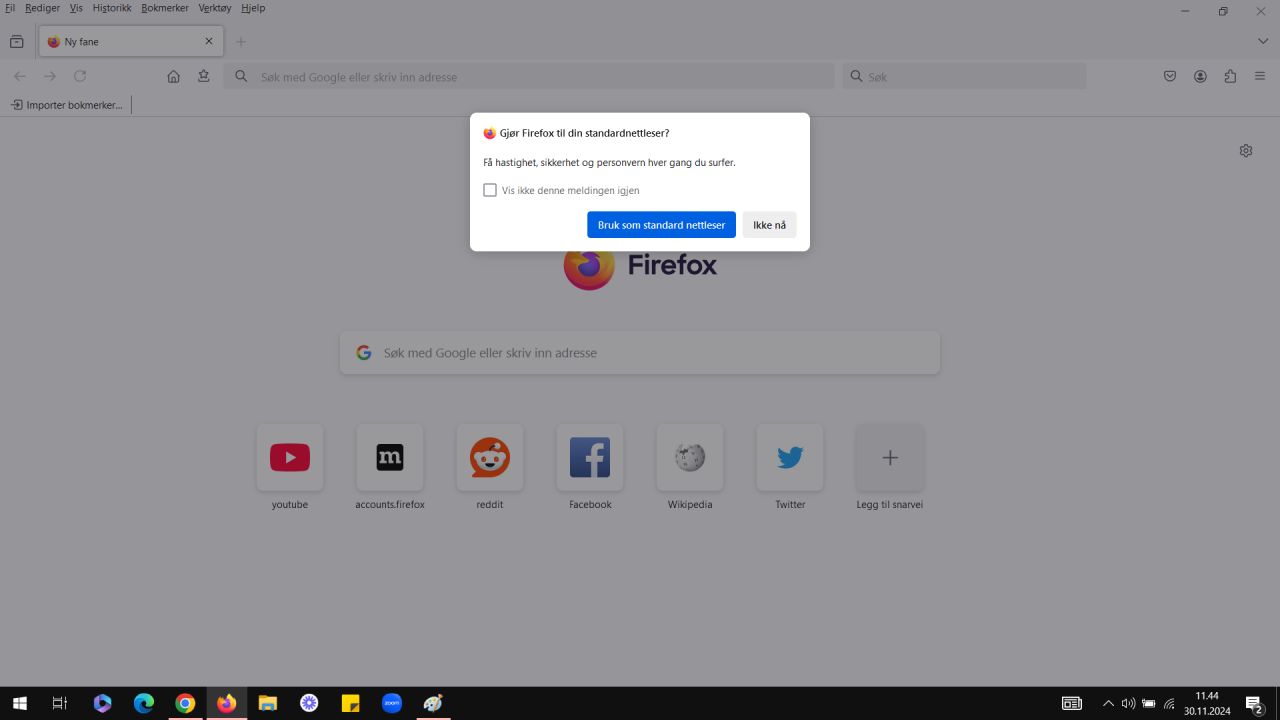
Task: Open the sidebar icon above the toolbar
Action: pos(16,41)
